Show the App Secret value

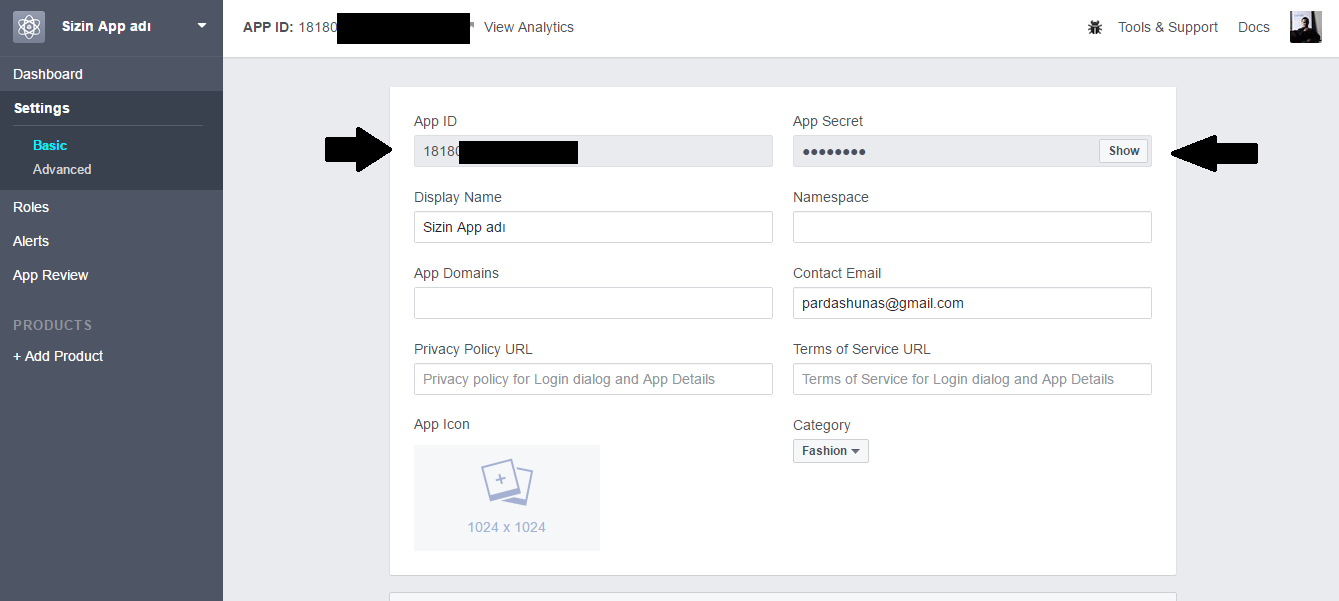(1123, 151)
